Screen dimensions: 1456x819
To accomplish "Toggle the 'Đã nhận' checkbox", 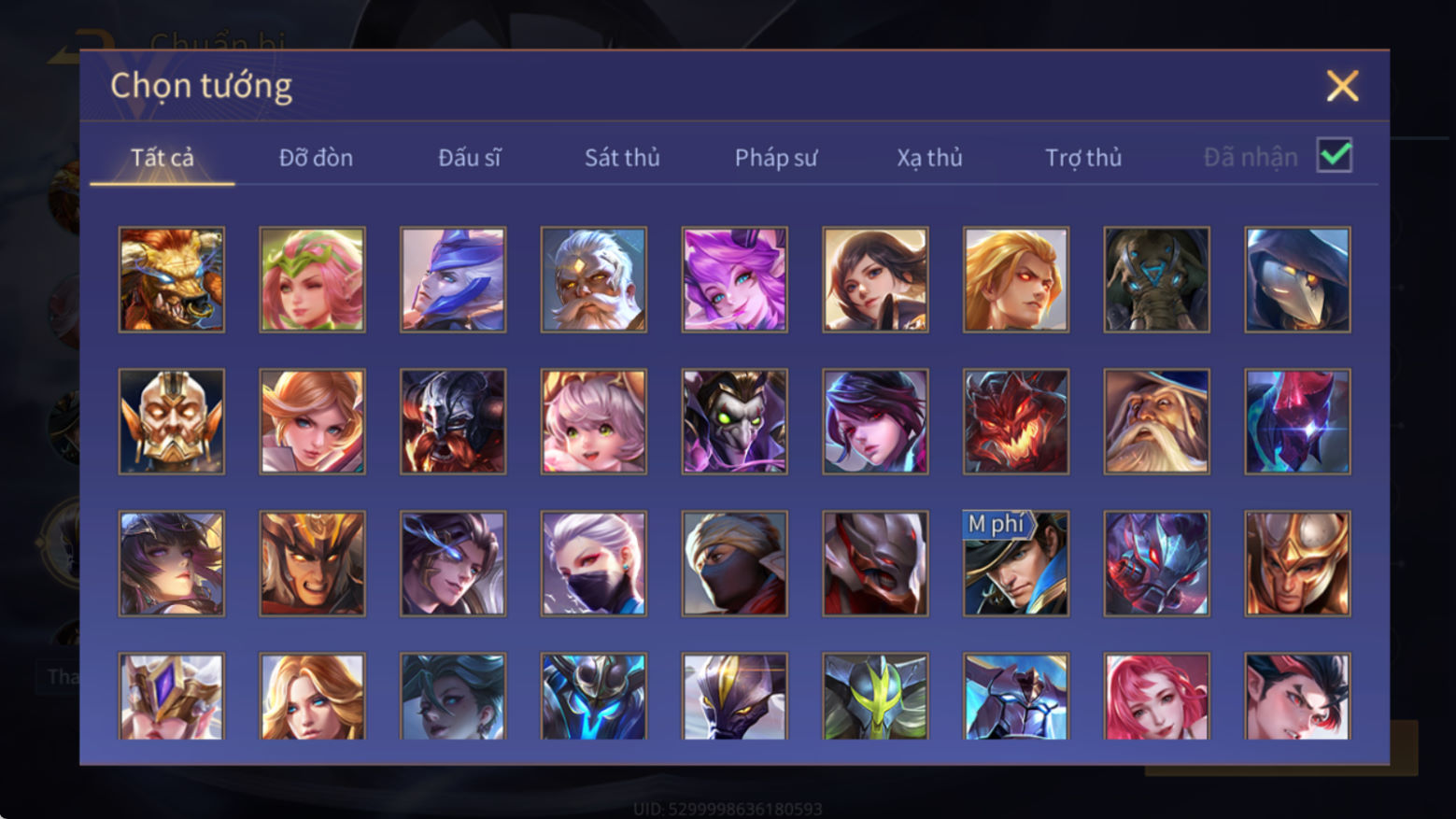I will pos(1335,155).
